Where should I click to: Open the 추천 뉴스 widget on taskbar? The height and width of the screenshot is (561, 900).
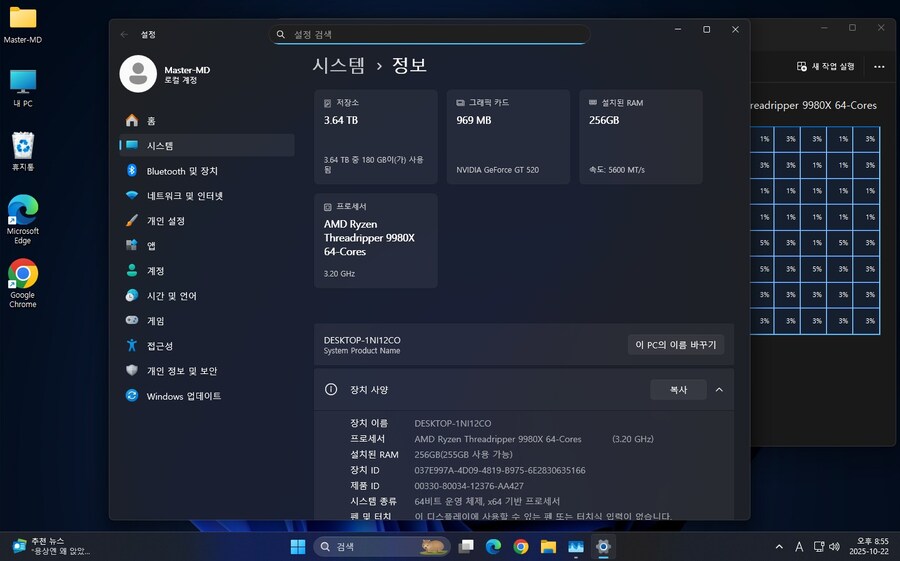[x=52, y=546]
